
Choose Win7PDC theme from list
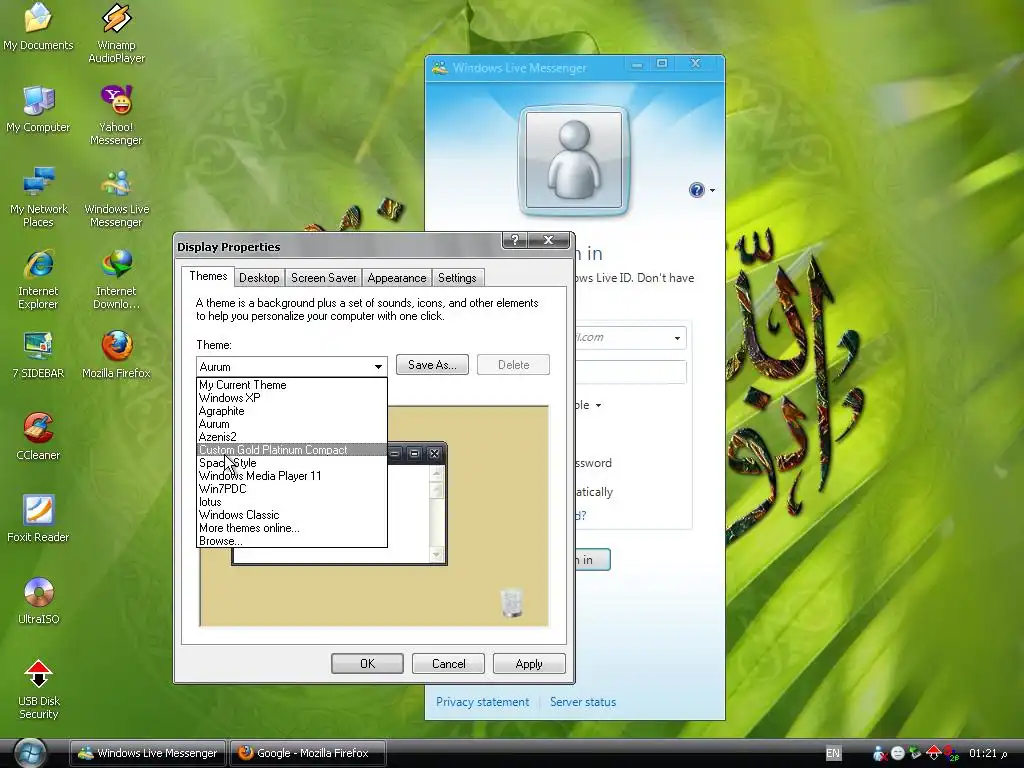point(292,489)
